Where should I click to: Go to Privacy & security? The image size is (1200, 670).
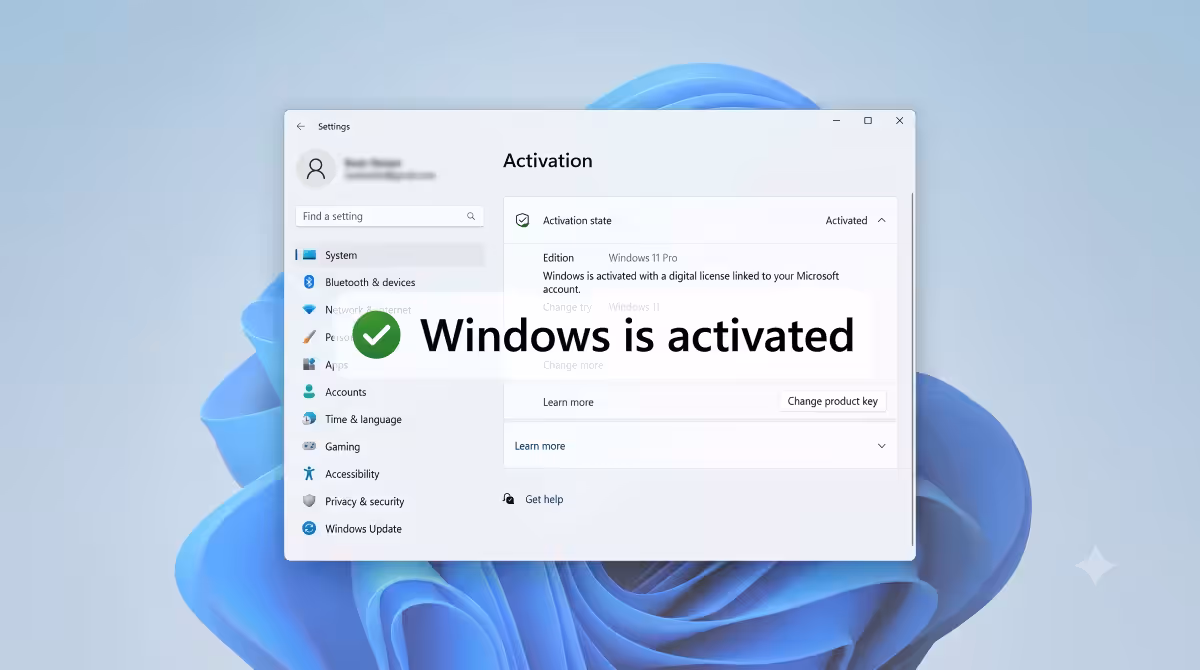390,501
